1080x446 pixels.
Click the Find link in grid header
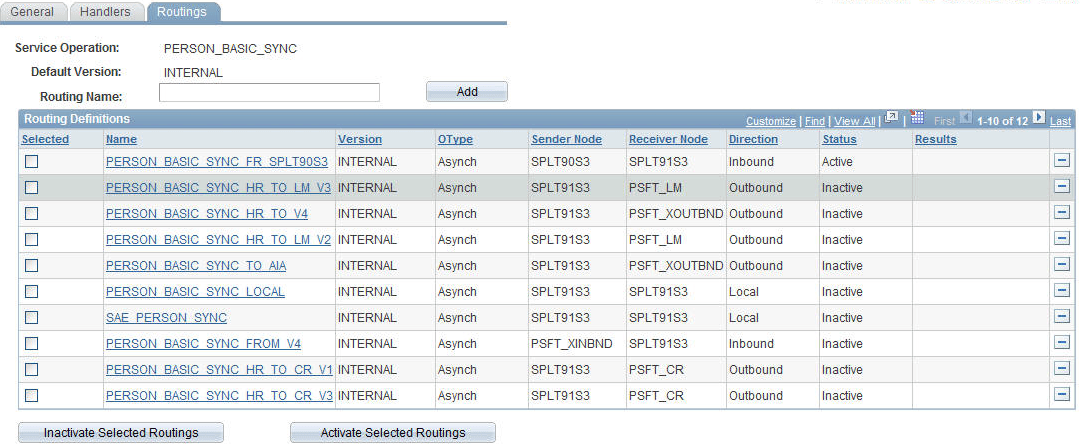point(815,121)
